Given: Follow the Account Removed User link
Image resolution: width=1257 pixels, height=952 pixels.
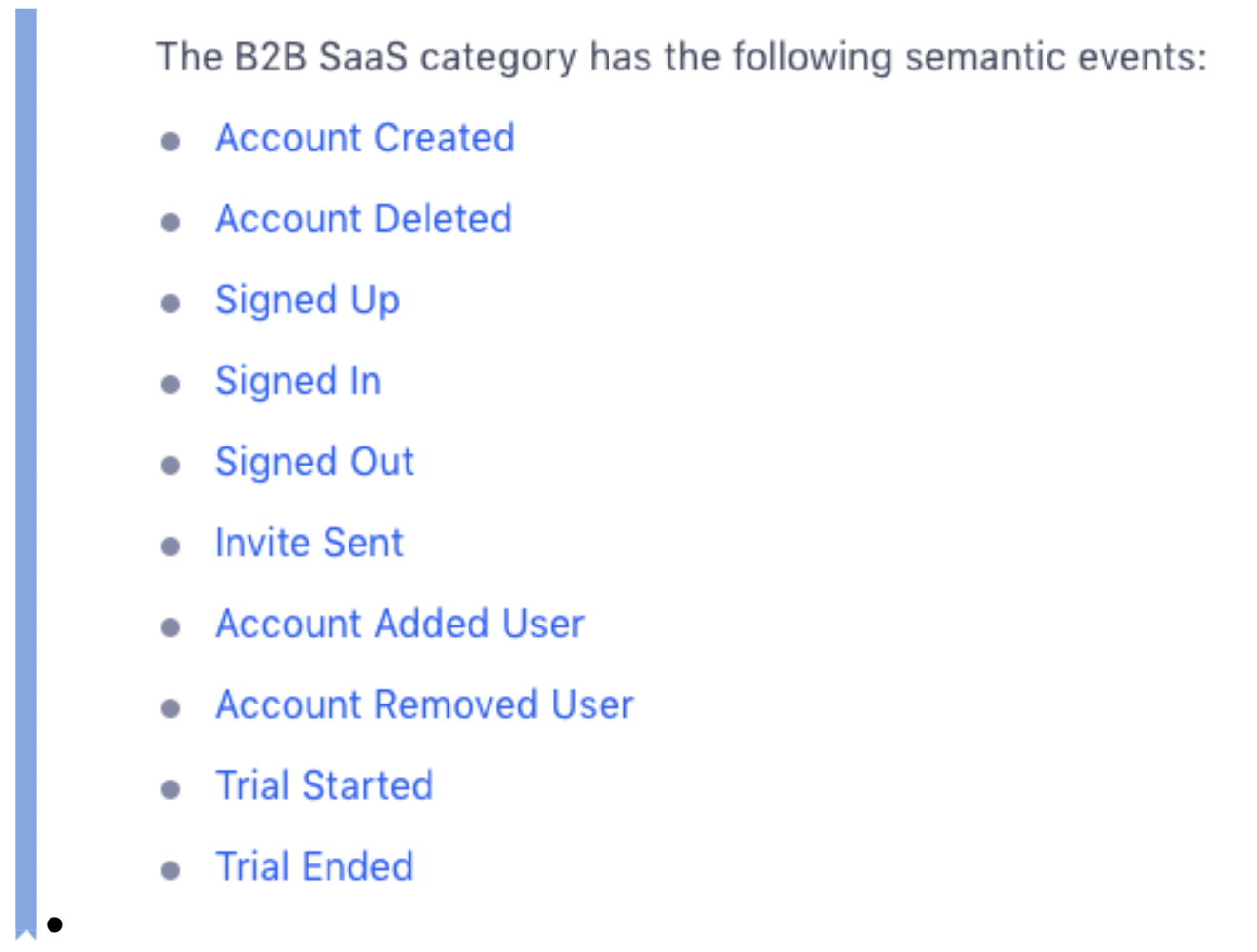Looking at the screenshot, I should [x=425, y=704].
